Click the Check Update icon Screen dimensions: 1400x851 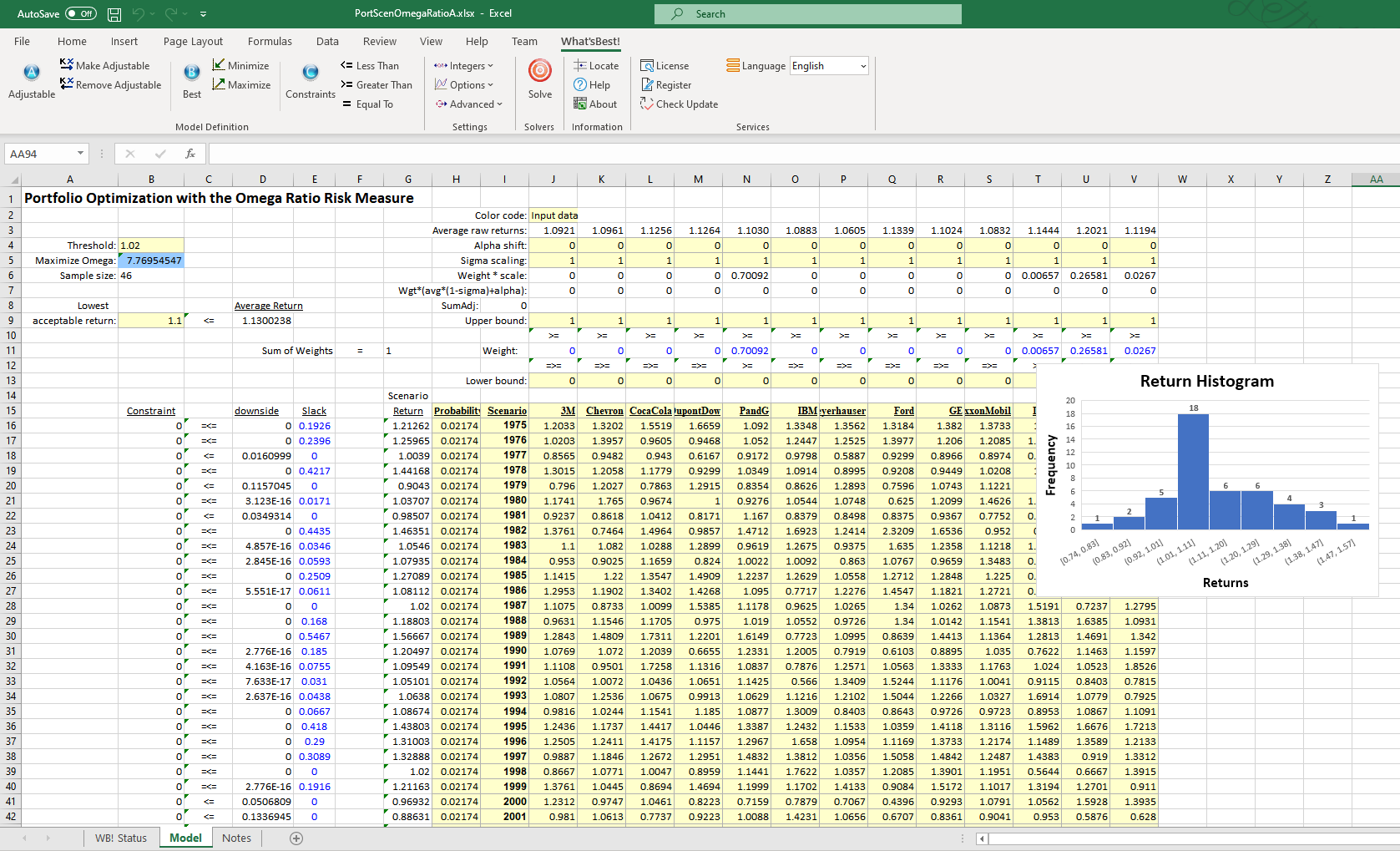pos(647,104)
